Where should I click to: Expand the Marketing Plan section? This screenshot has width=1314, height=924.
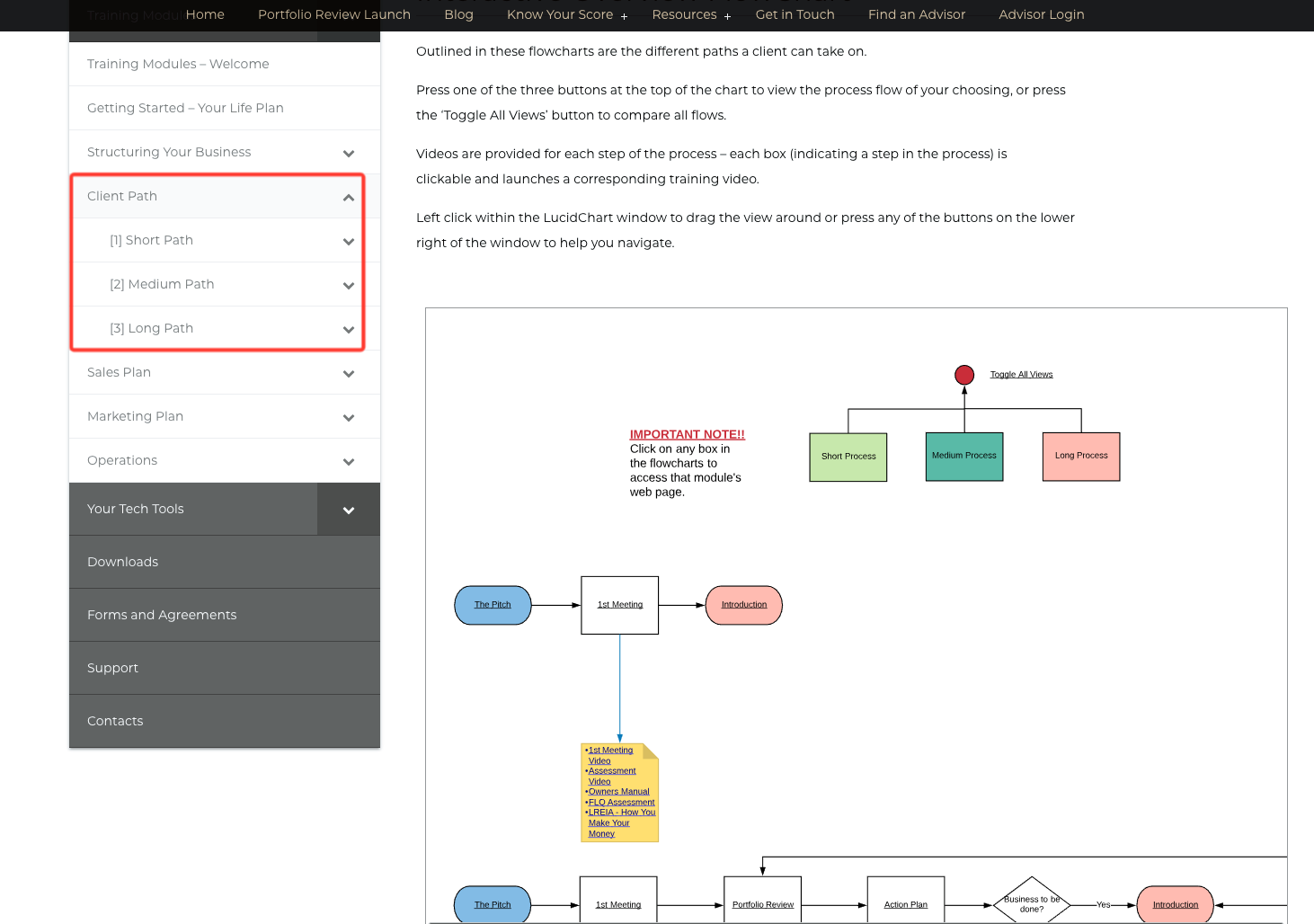pos(349,416)
